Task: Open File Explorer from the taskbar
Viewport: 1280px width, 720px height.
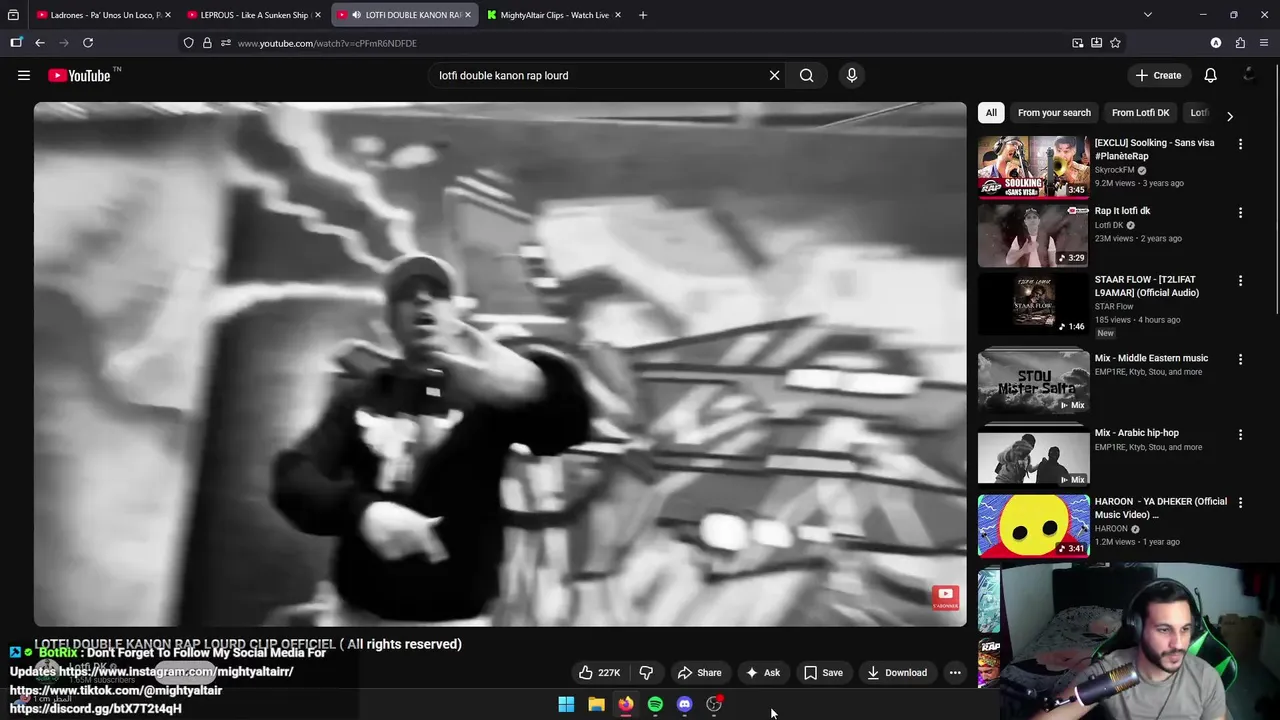Action: (x=596, y=704)
